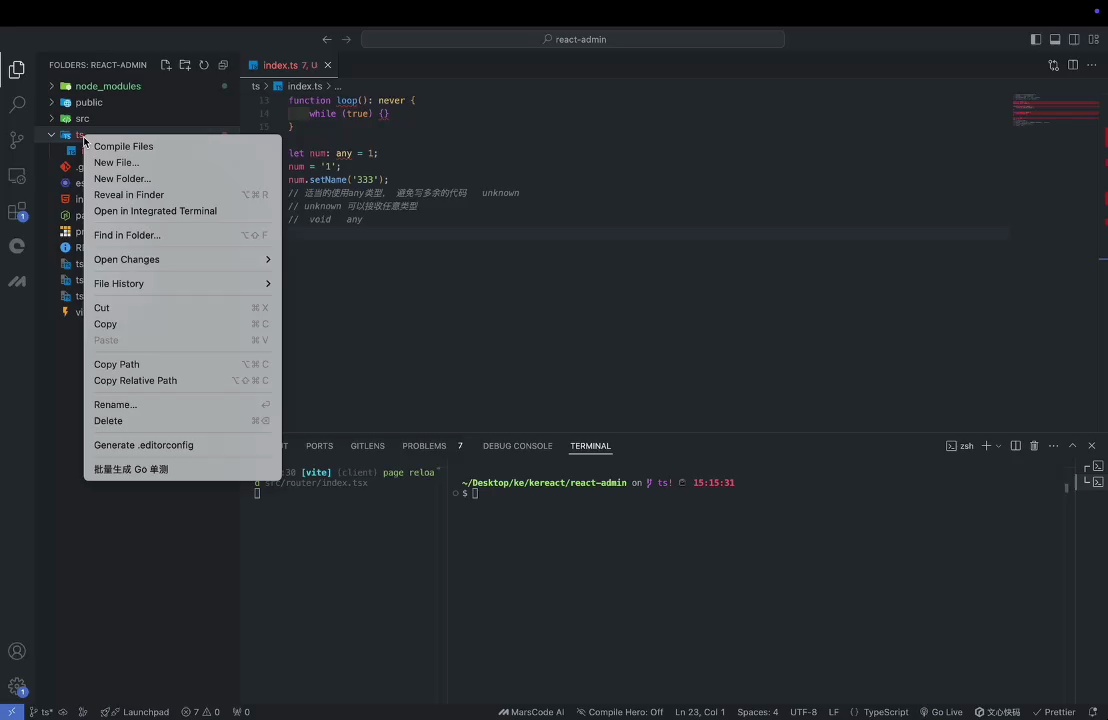1108x720 pixels.
Task: Customize layout icon in title bar
Action: point(1093,40)
